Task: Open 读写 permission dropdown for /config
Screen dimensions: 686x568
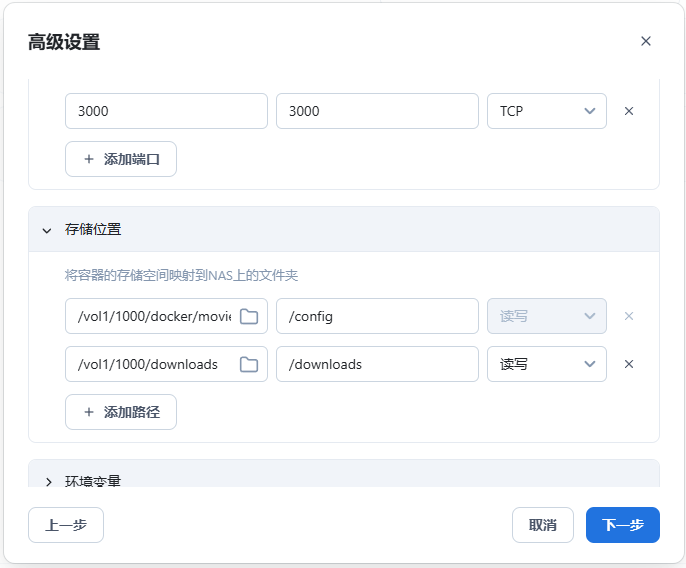Action: pos(546,316)
